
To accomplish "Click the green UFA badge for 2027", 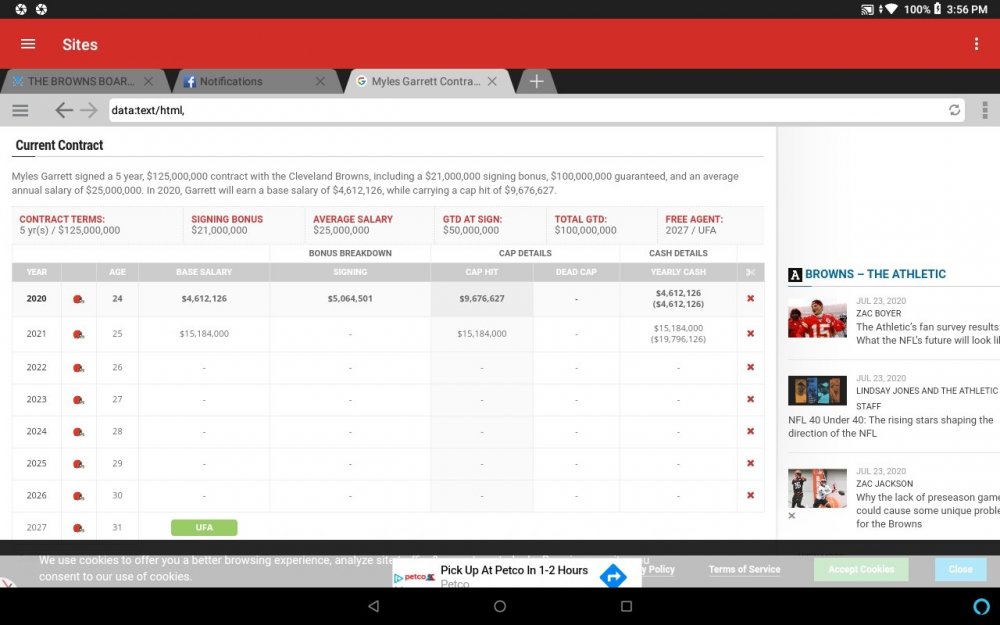I will [204, 527].
